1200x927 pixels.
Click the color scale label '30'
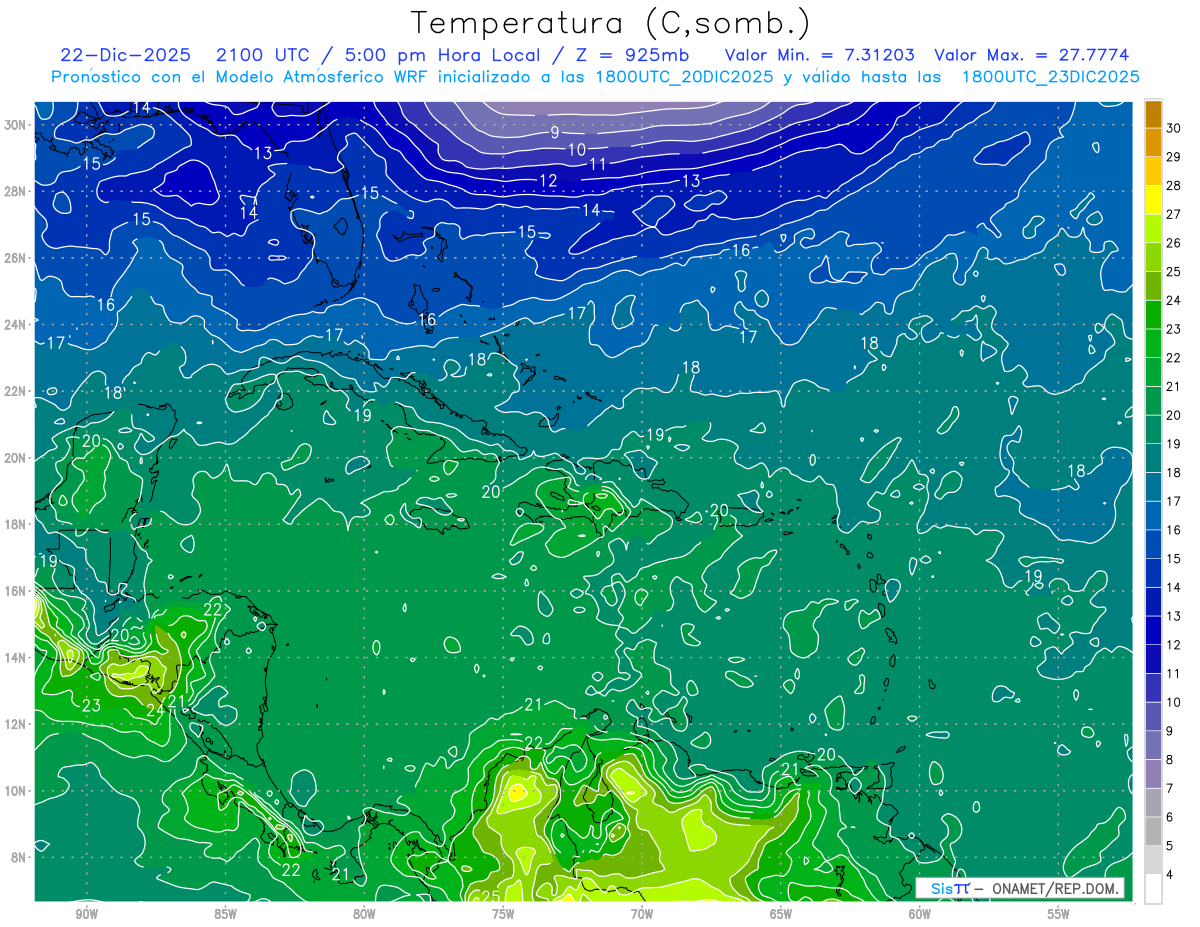coord(1175,127)
